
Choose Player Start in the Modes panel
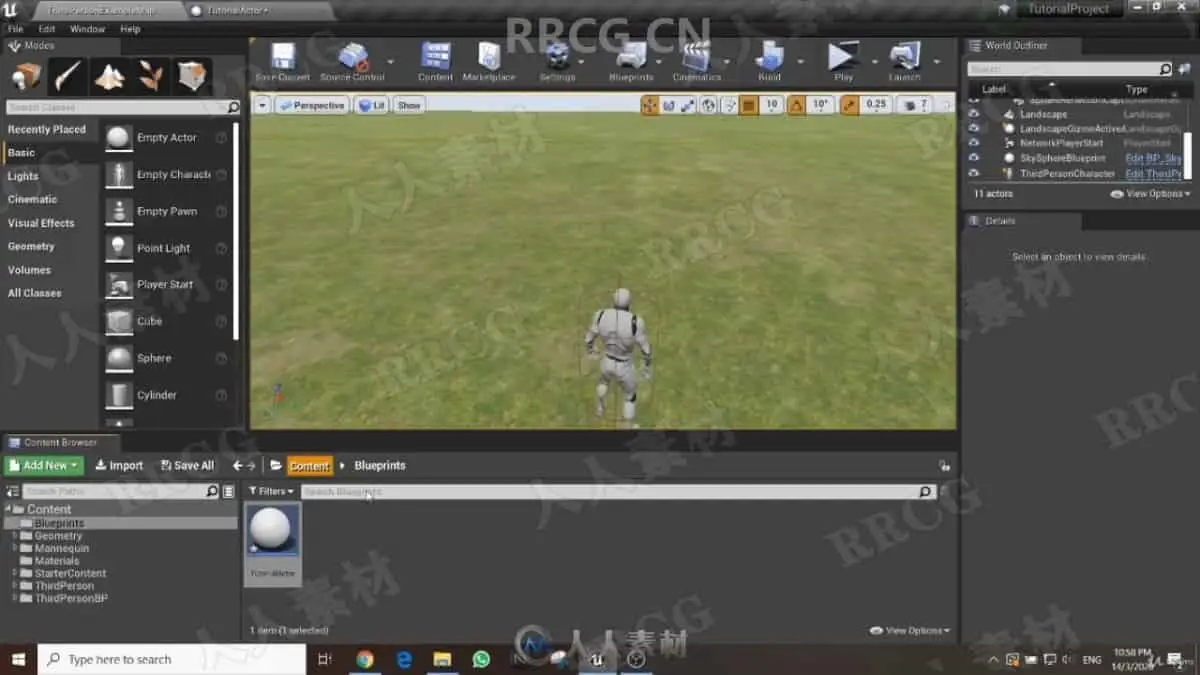(167, 285)
